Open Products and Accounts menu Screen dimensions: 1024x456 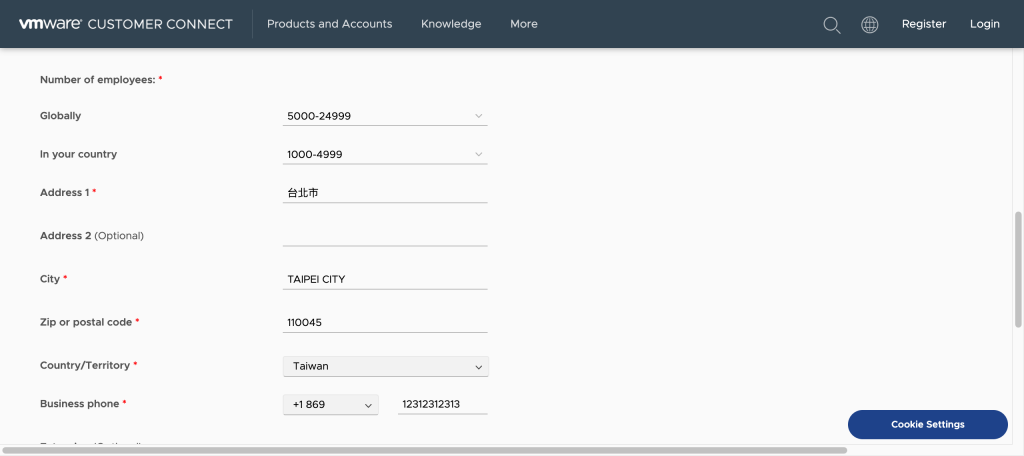pos(330,24)
